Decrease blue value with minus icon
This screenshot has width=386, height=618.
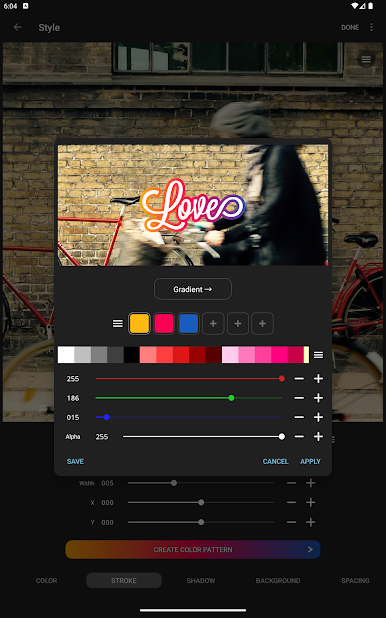(x=299, y=417)
